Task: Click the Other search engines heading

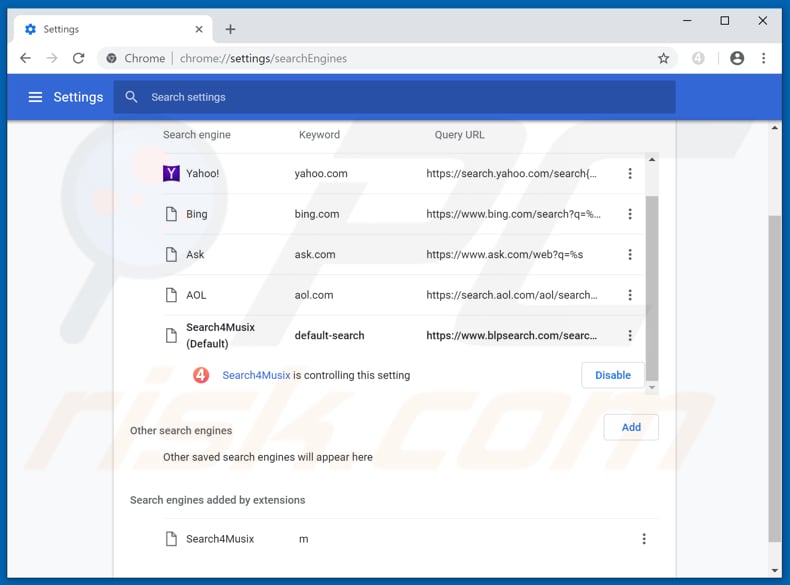Action: click(x=181, y=430)
